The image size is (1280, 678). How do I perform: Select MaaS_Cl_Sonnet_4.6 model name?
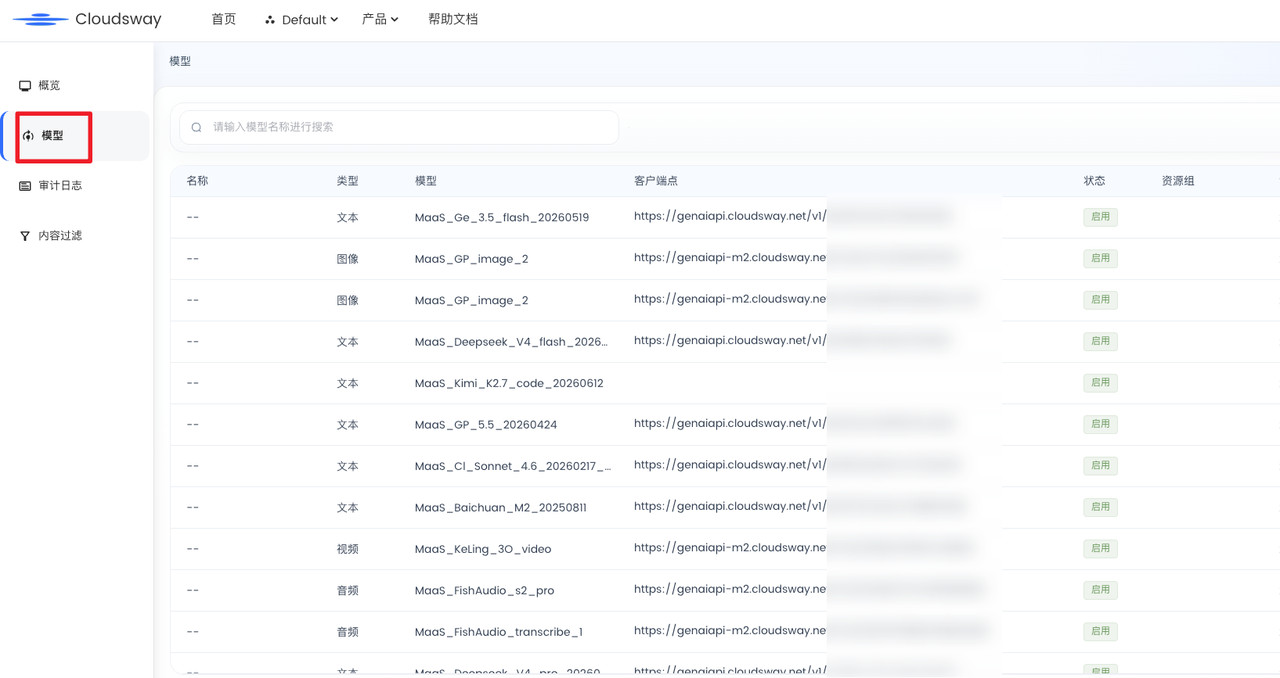pos(513,466)
